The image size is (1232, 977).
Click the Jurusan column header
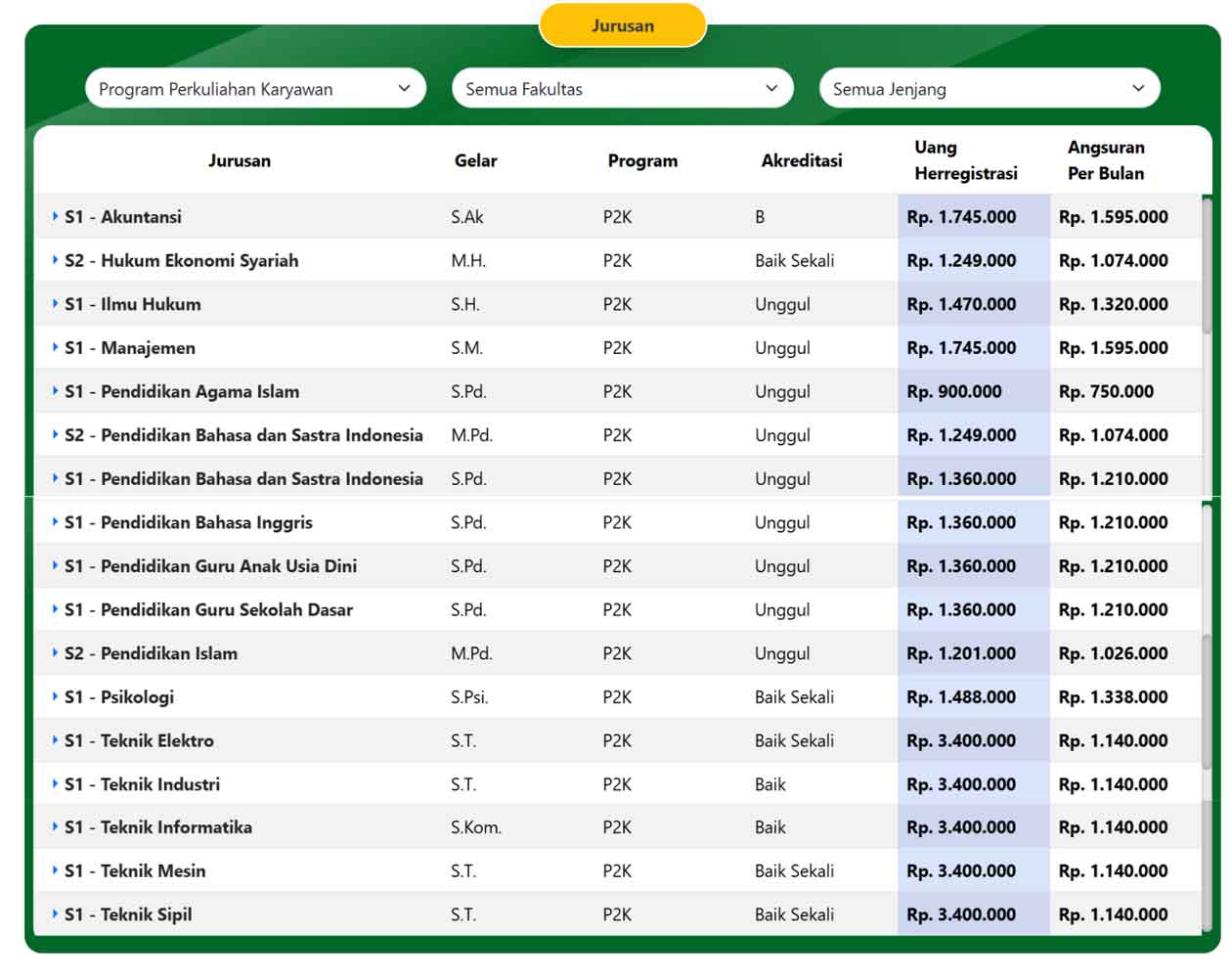tap(240, 160)
